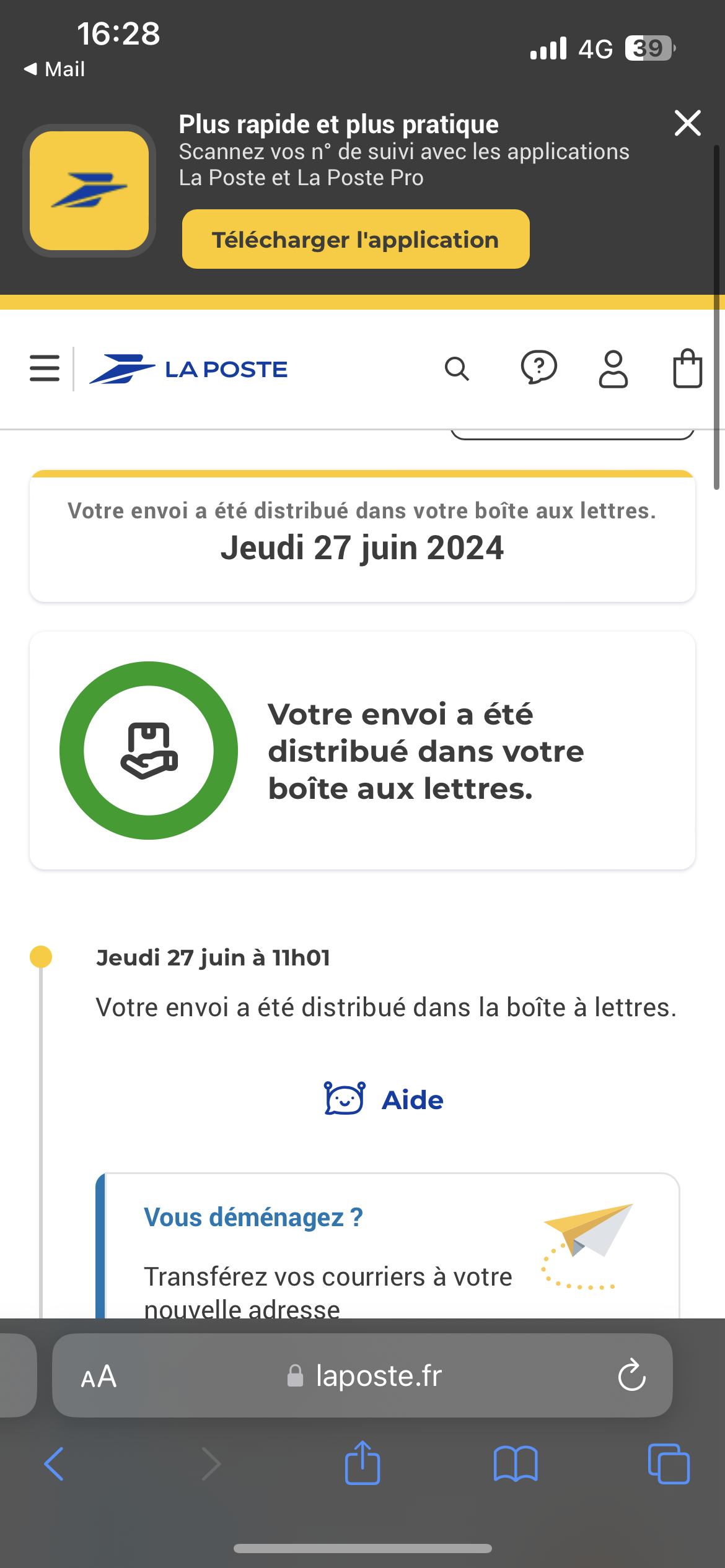Screen dimensions: 725x1568
Task: Open the user account icon
Action: (613, 368)
